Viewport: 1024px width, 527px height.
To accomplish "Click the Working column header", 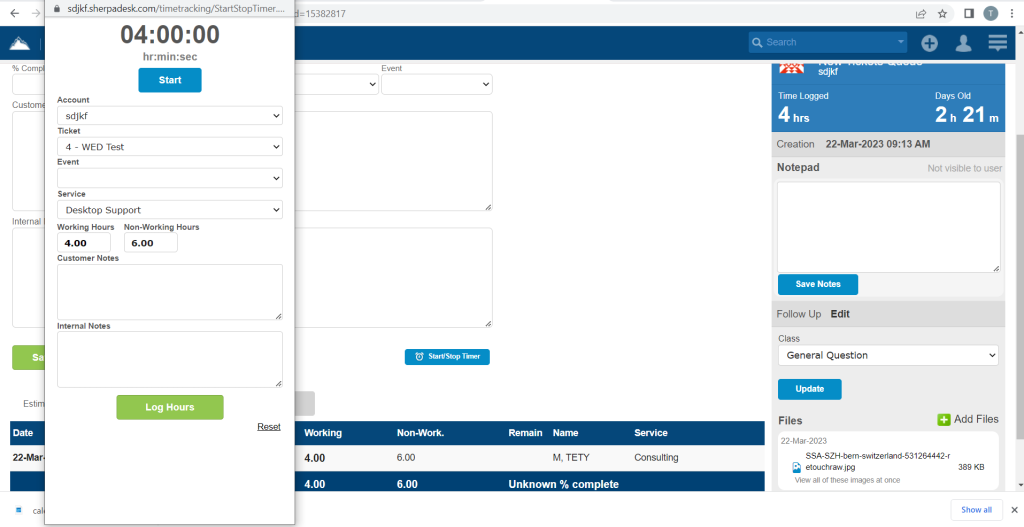I will click(323, 433).
